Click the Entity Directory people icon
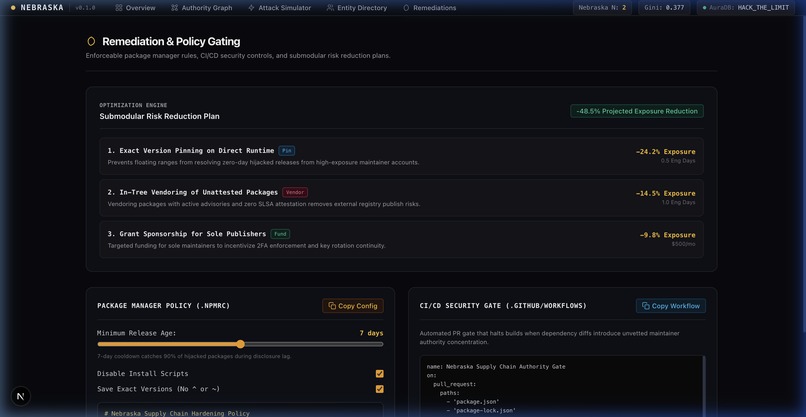Screen dimensions: 806x417 point(330,8)
